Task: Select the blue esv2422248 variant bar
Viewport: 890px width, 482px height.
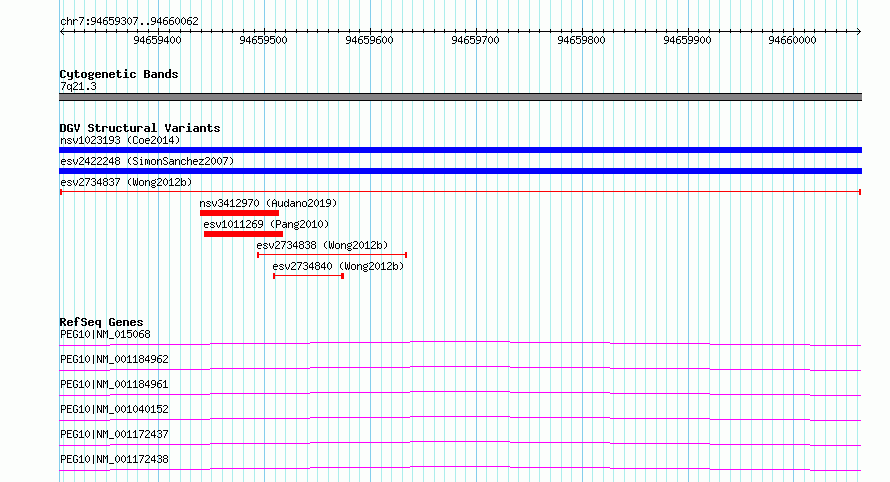Action: tap(460, 171)
